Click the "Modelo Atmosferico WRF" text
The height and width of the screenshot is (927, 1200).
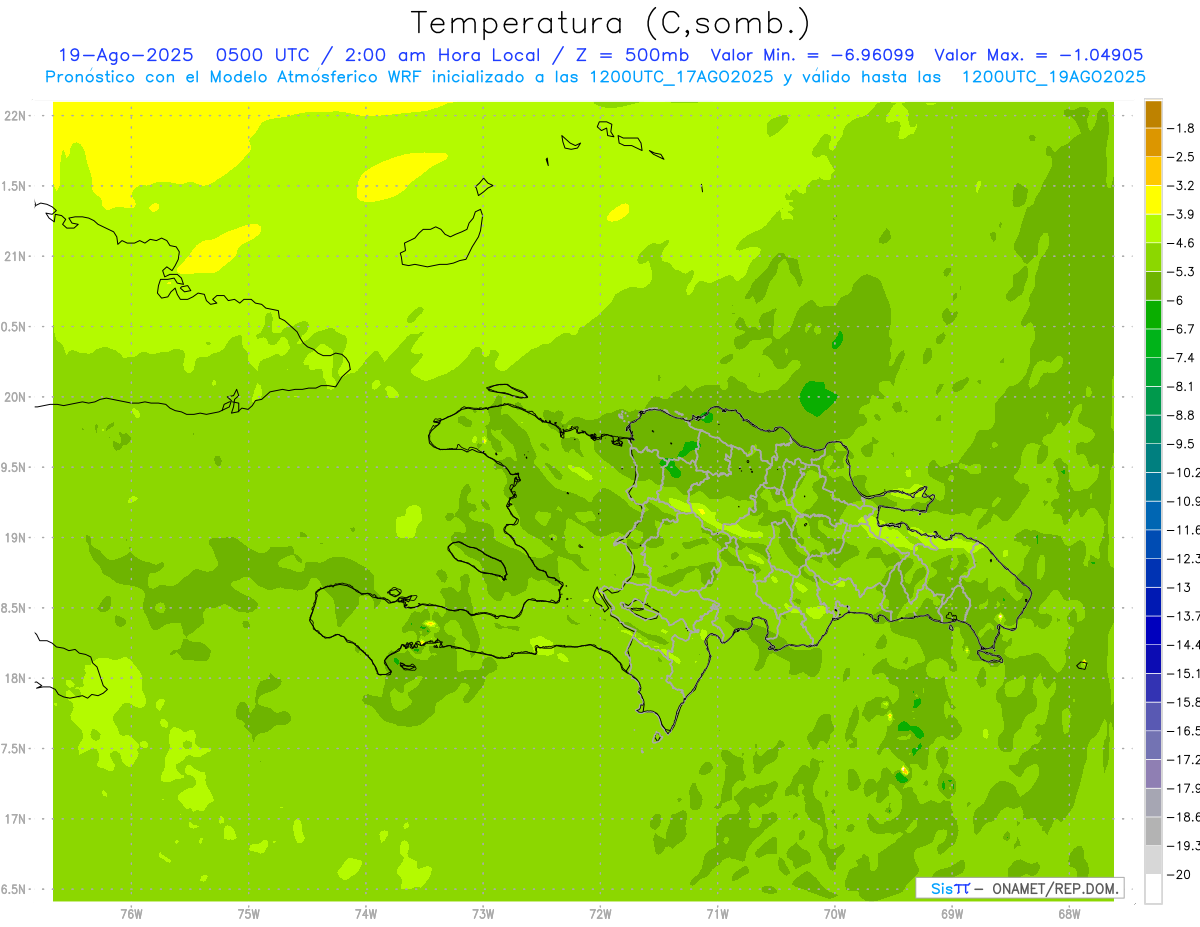(x=312, y=77)
